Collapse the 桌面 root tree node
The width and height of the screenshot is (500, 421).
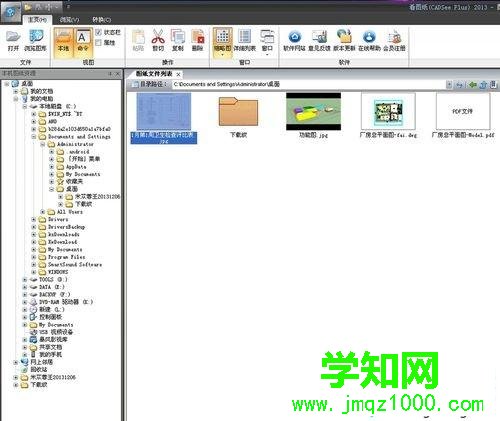click(7, 84)
